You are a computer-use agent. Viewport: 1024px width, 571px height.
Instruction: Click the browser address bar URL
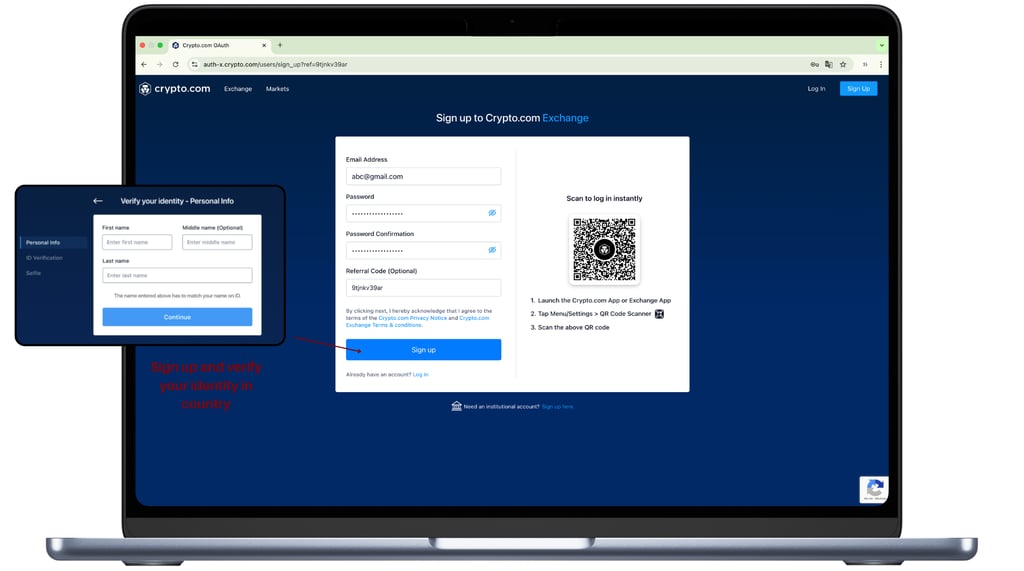275,65
